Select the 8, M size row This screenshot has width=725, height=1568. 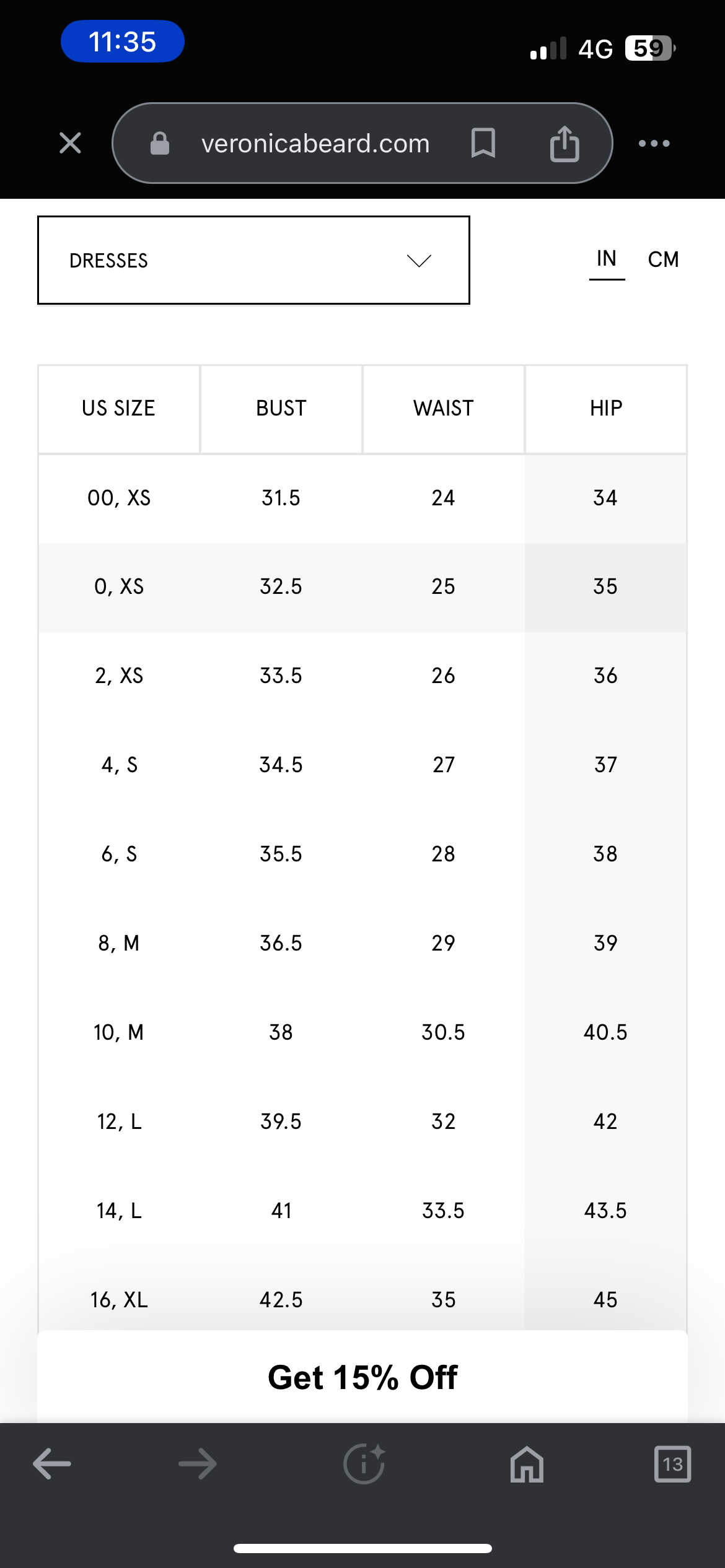(x=362, y=943)
